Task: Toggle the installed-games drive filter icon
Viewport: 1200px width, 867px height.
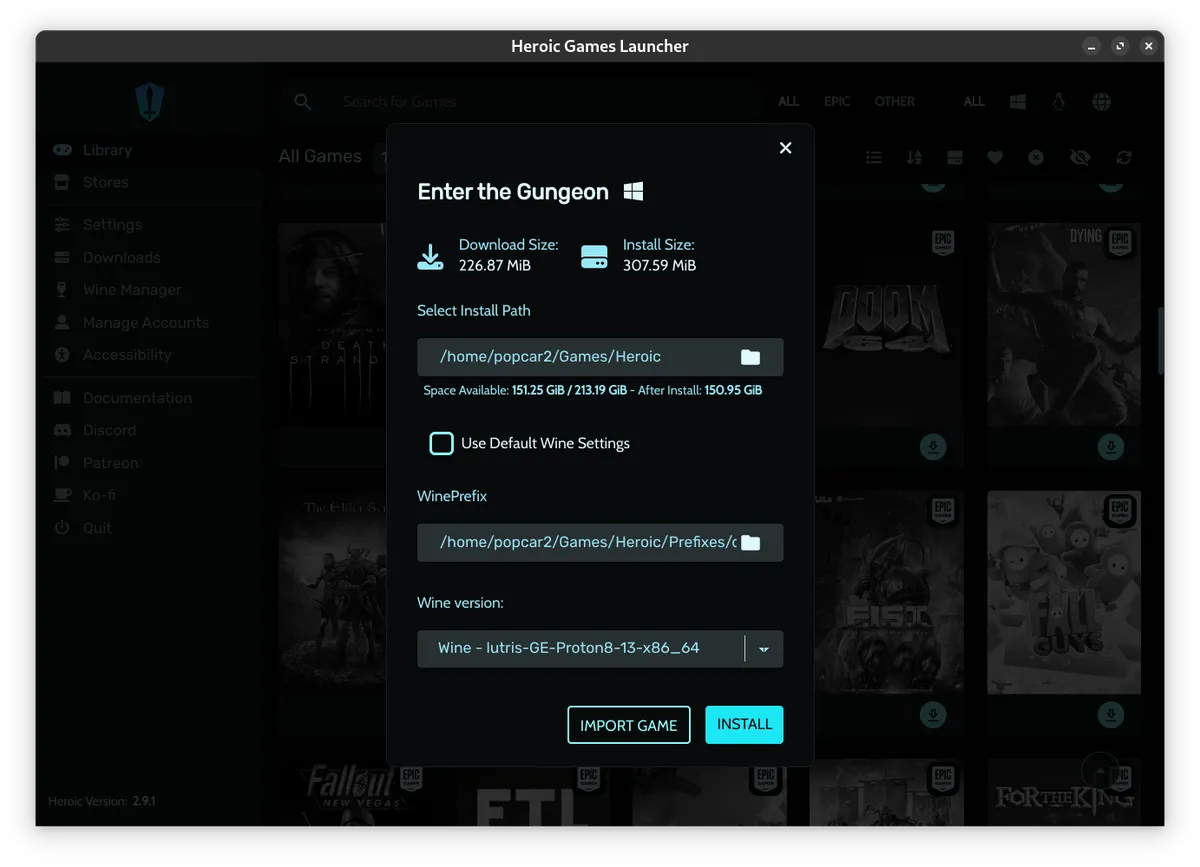Action: [x=954, y=157]
